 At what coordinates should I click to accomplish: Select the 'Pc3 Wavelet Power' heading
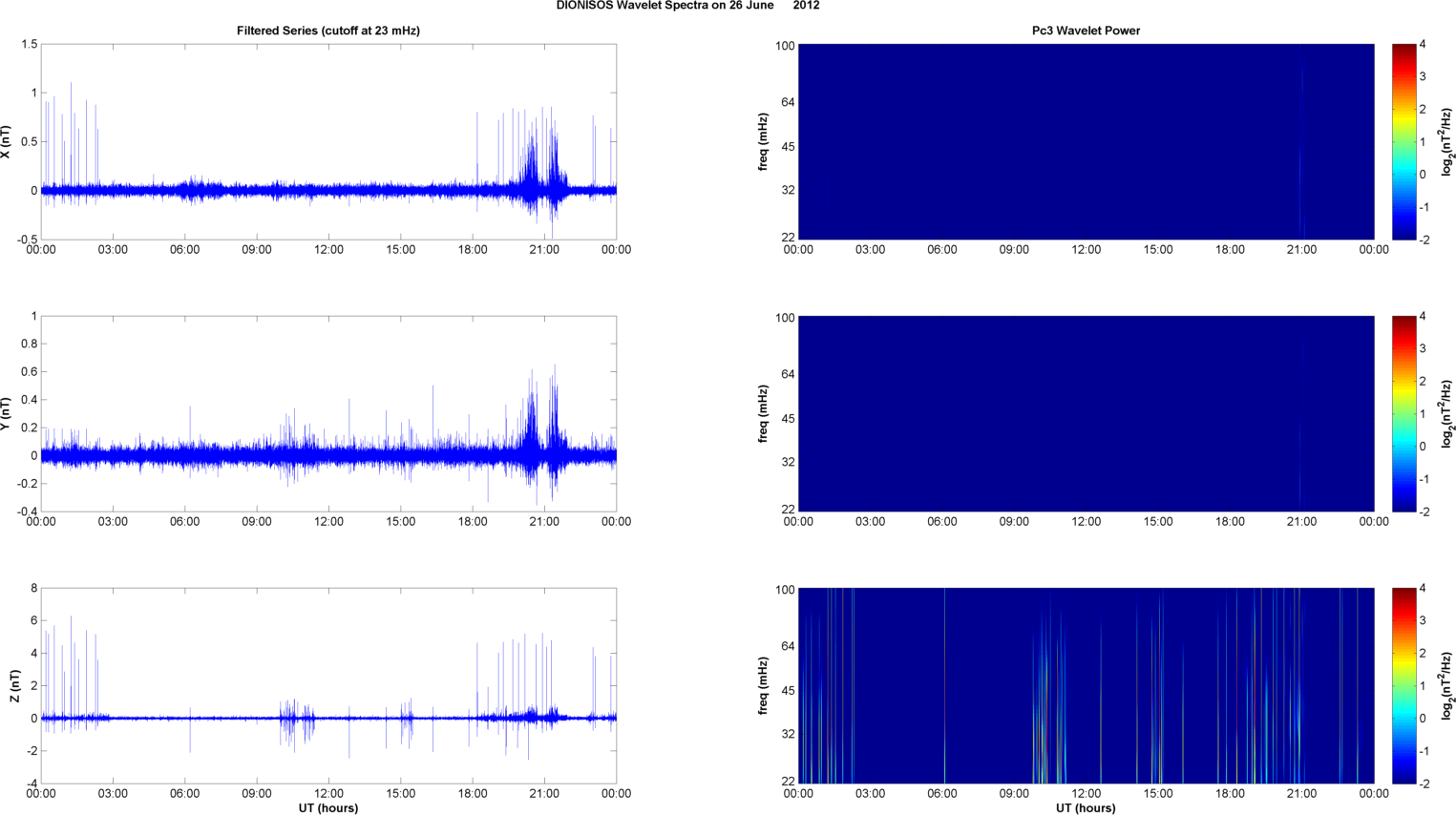click(x=1086, y=31)
